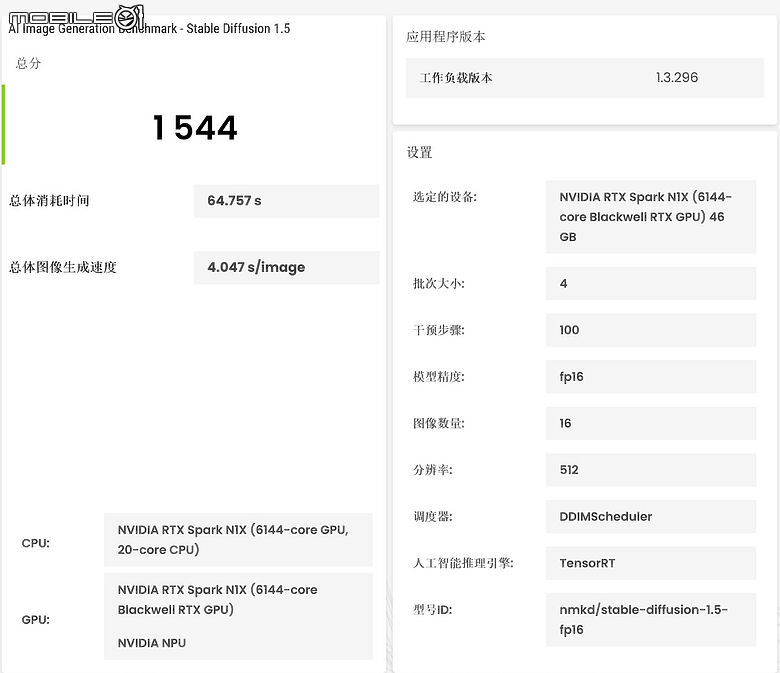Select the total score 1 544
This screenshot has height=673, width=780.
point(195,128)
